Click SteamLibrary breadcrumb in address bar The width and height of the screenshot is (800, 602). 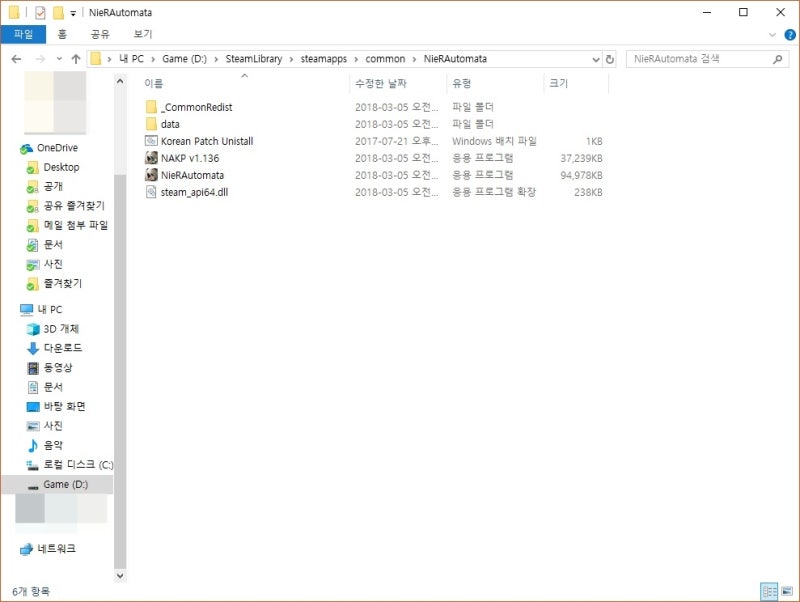click(x=254, y=59)
